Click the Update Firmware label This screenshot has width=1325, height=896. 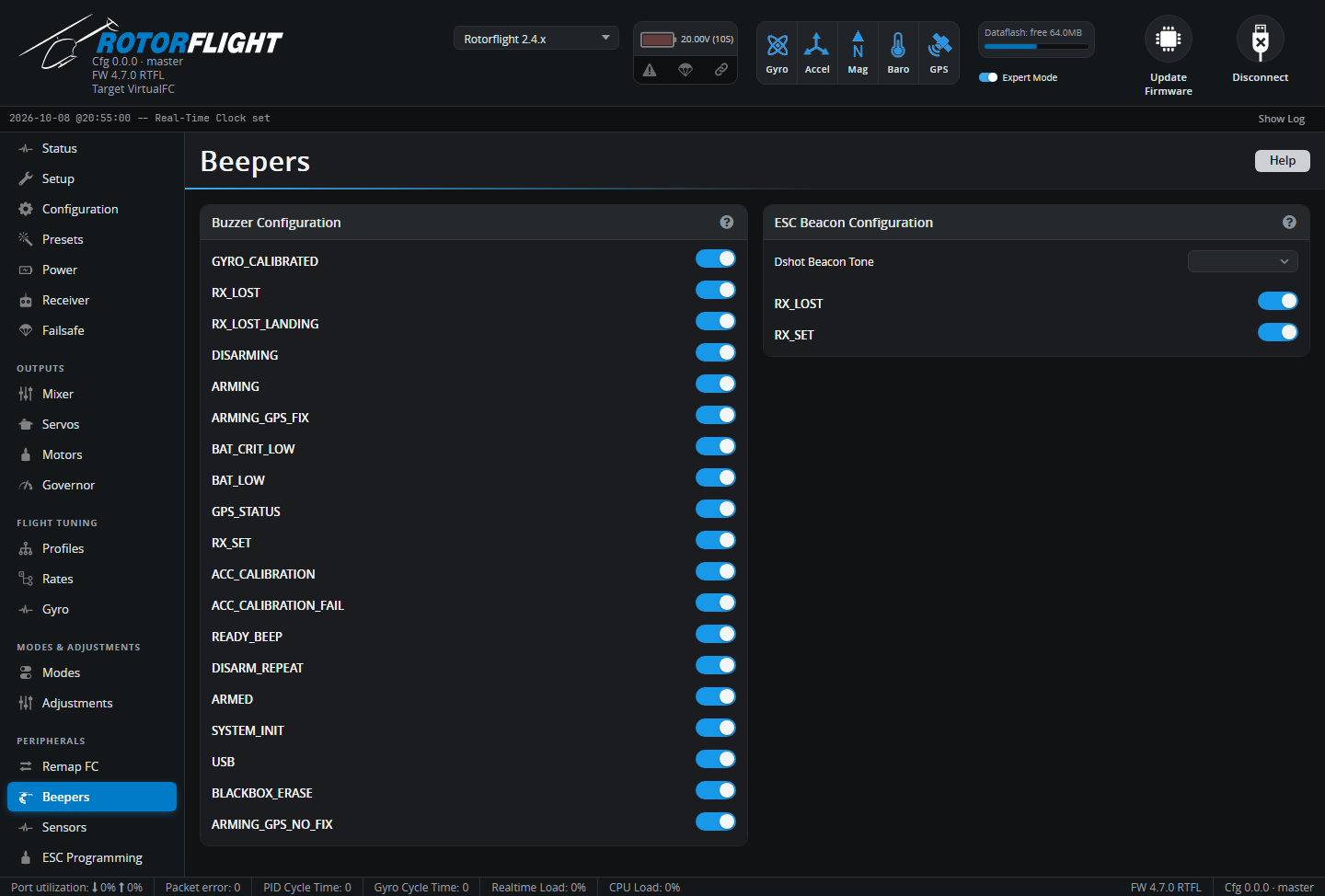coord(1169,84)
